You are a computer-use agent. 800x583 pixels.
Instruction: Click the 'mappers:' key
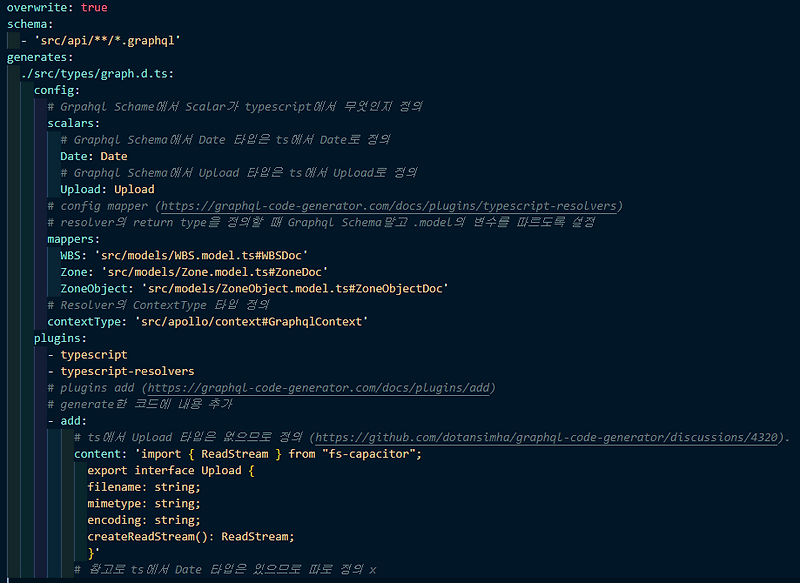point(73,239)
